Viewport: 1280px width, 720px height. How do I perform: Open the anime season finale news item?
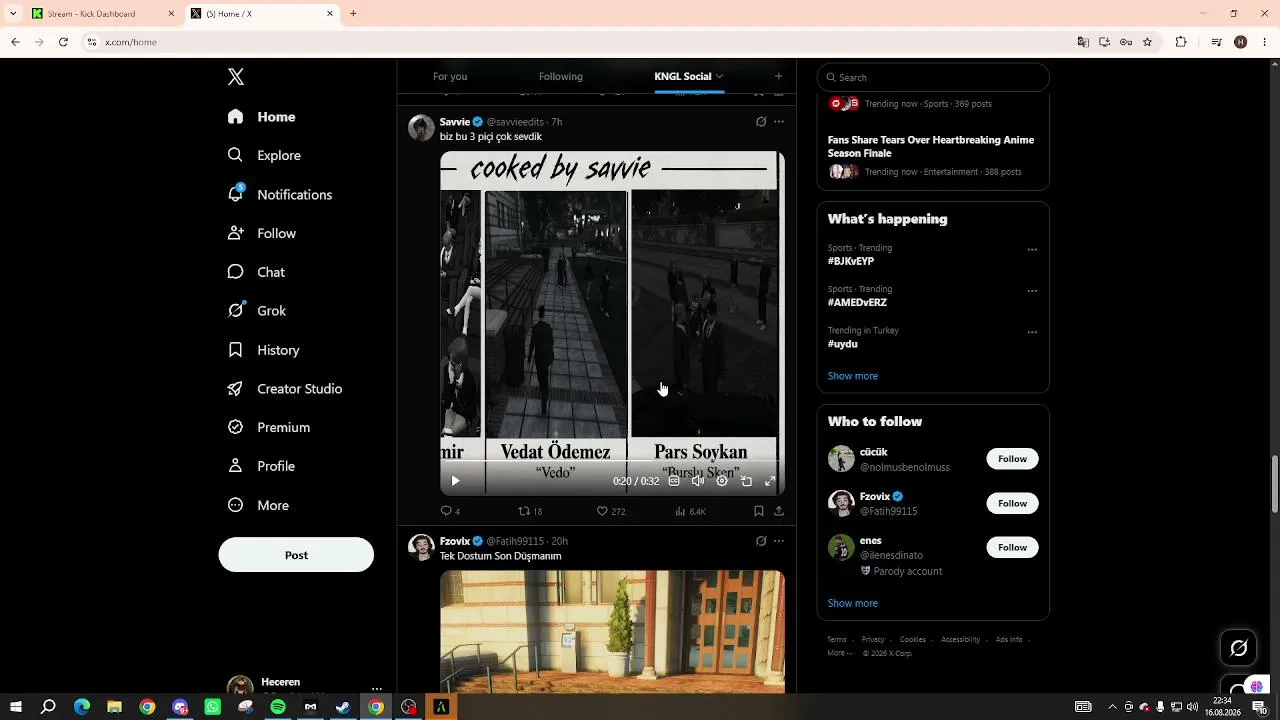point(933,155)
